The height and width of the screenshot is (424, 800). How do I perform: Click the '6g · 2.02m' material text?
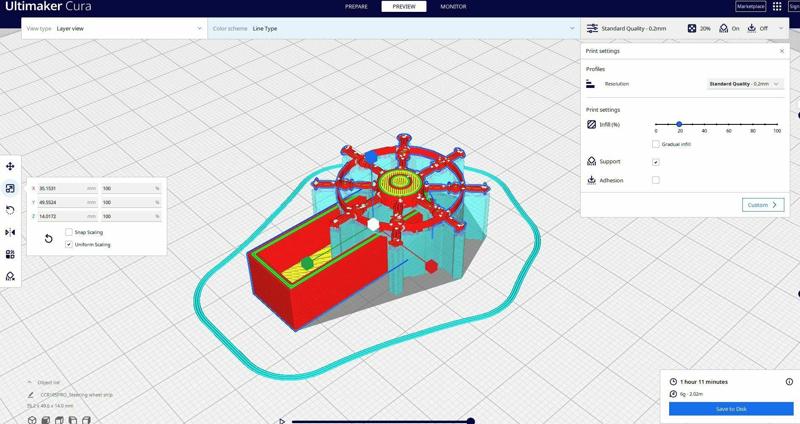691,394
